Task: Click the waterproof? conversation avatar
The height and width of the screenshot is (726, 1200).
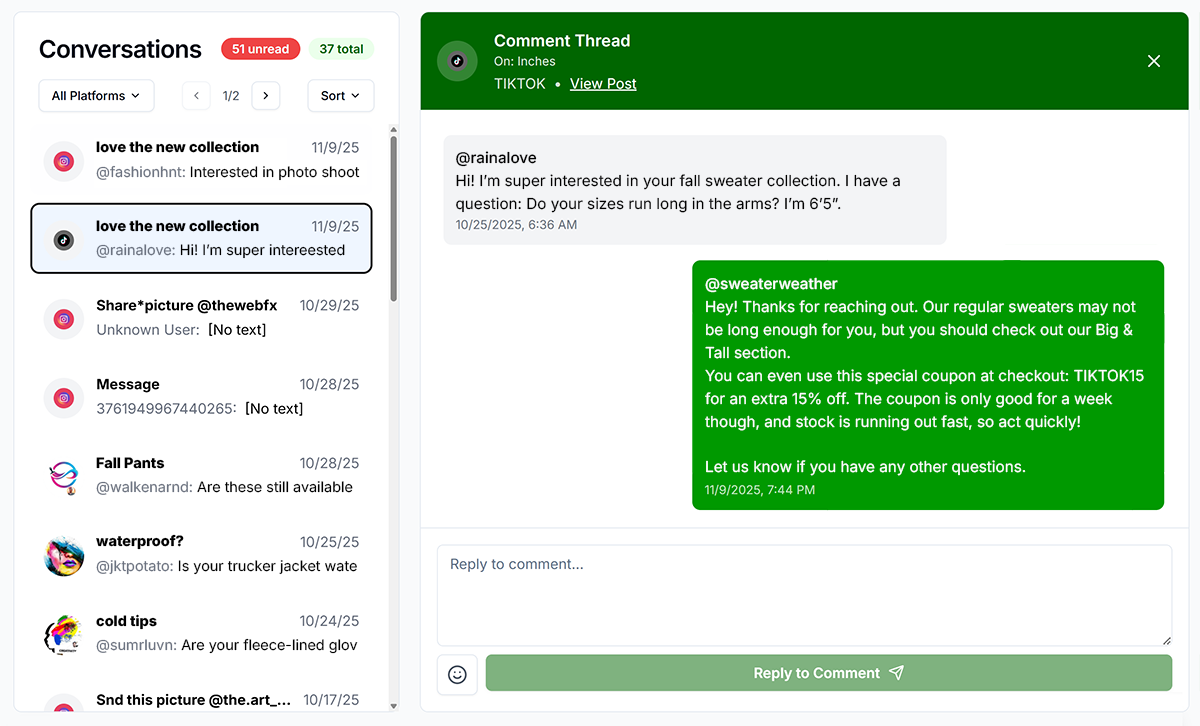Action: [x=63, y=554]
